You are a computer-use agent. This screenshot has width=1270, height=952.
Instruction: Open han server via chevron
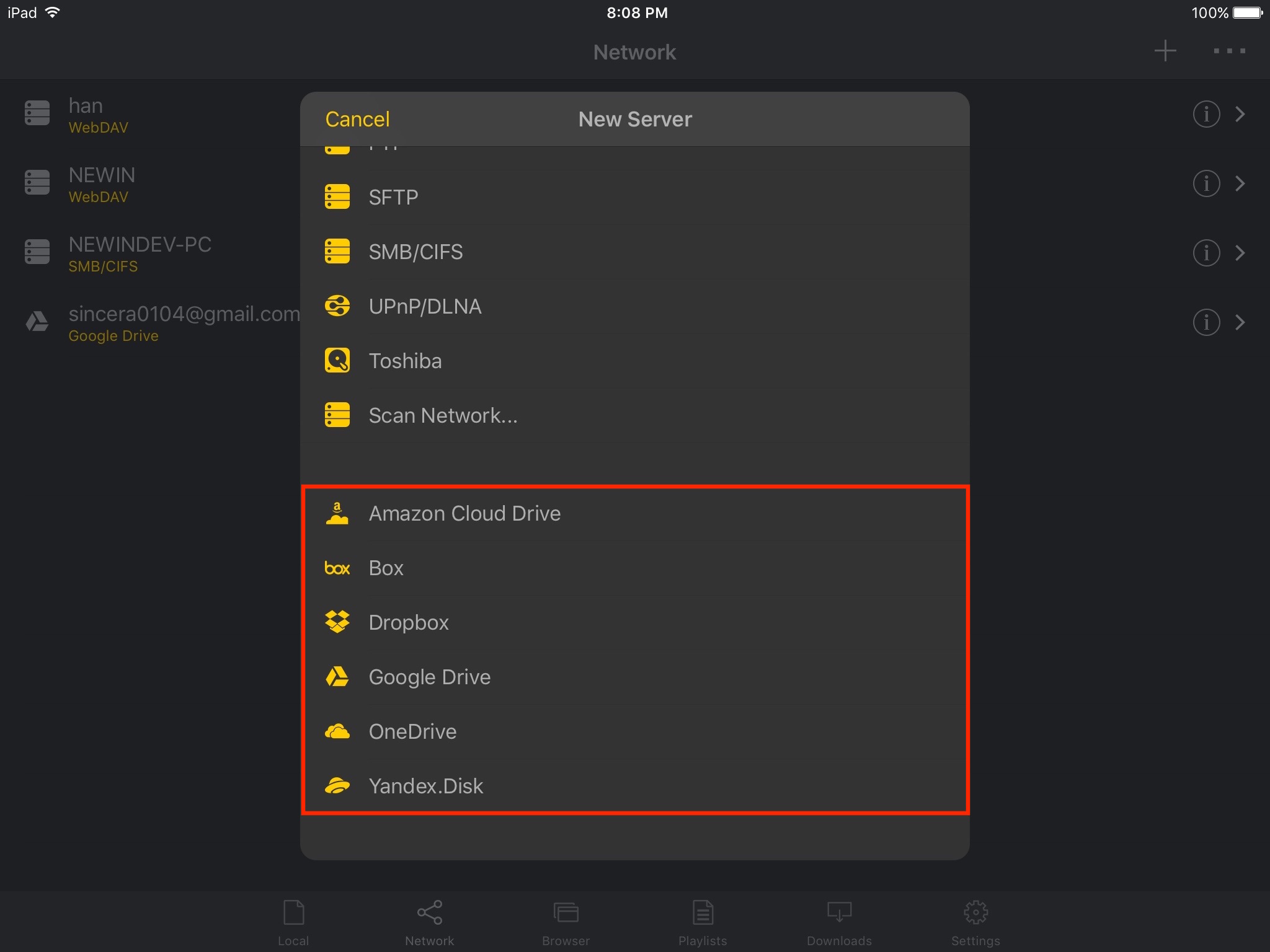point(1240,114)
